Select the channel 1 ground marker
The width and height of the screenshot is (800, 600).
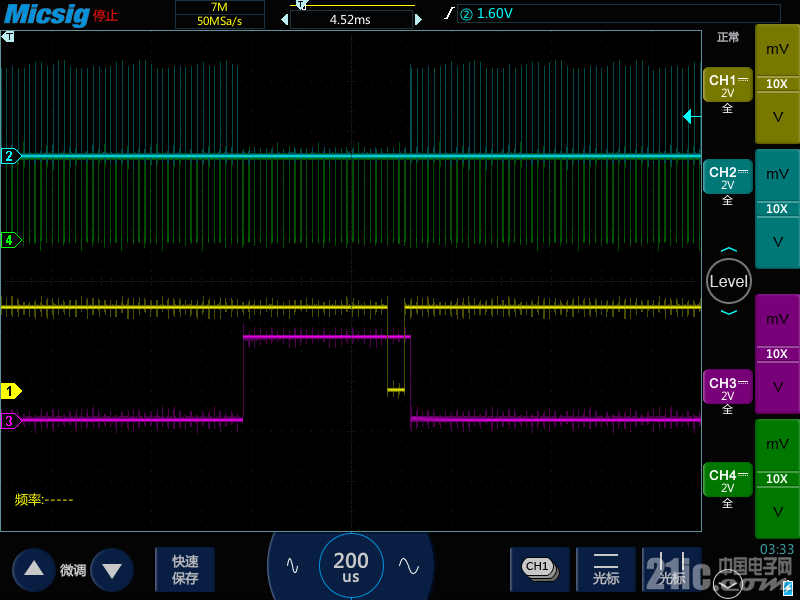[11, 391]
